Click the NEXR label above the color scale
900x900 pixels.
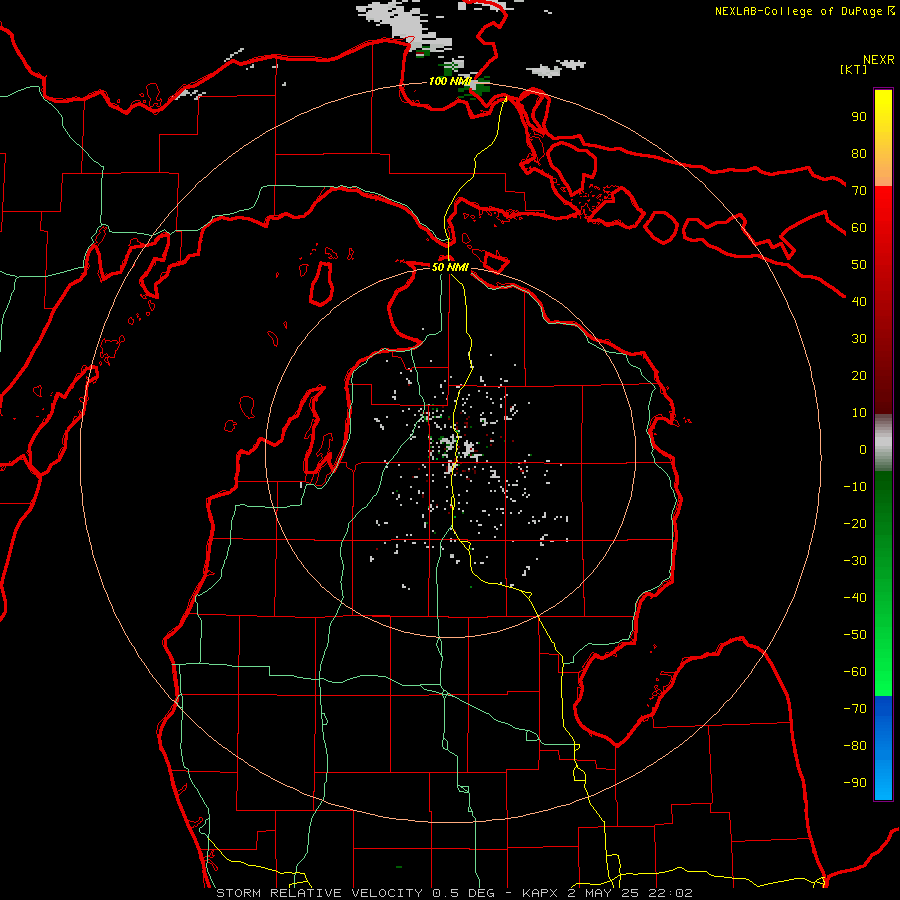point(878,60)
